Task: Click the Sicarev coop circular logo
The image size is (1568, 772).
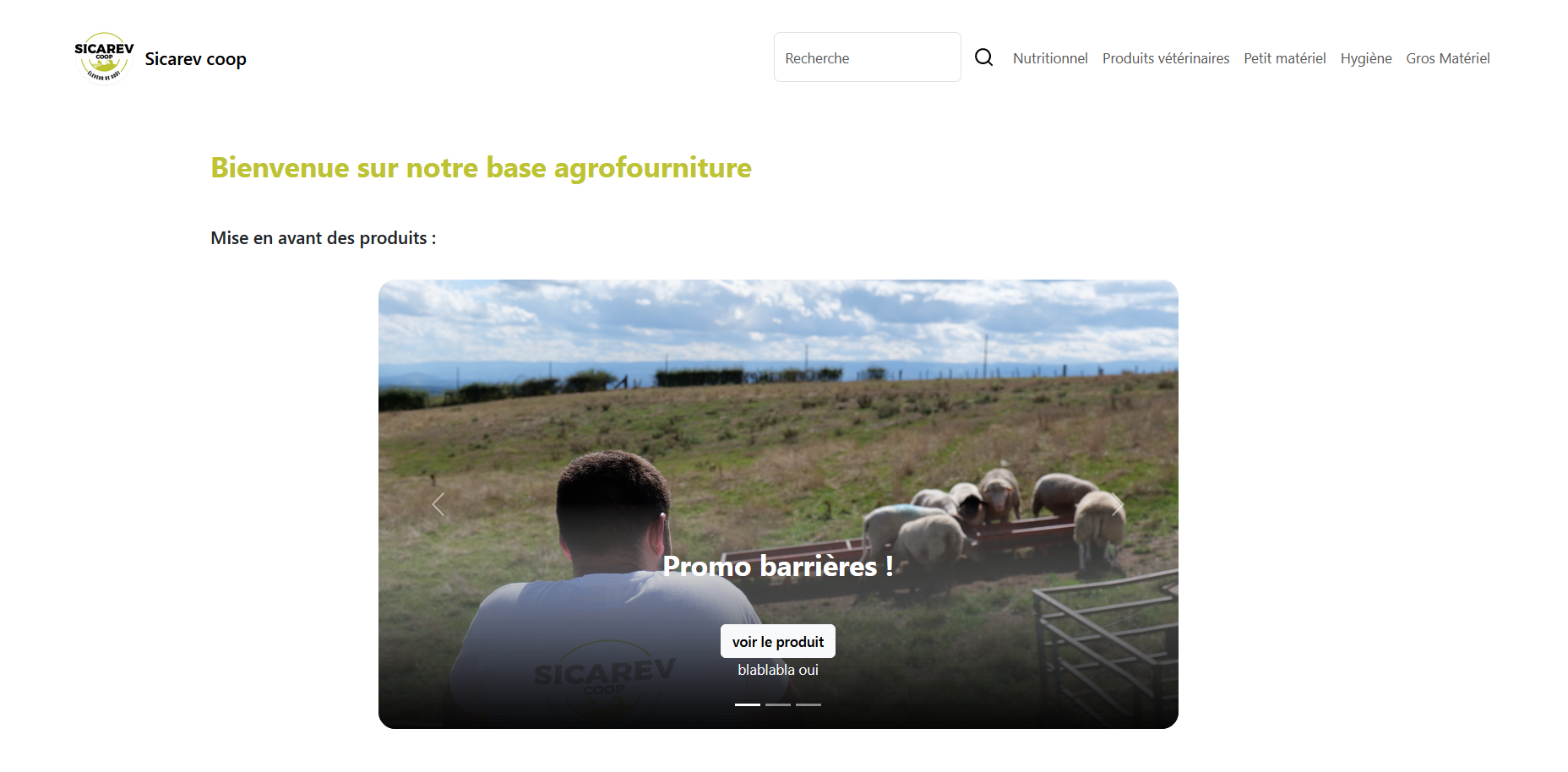Action: click(104, 57)
